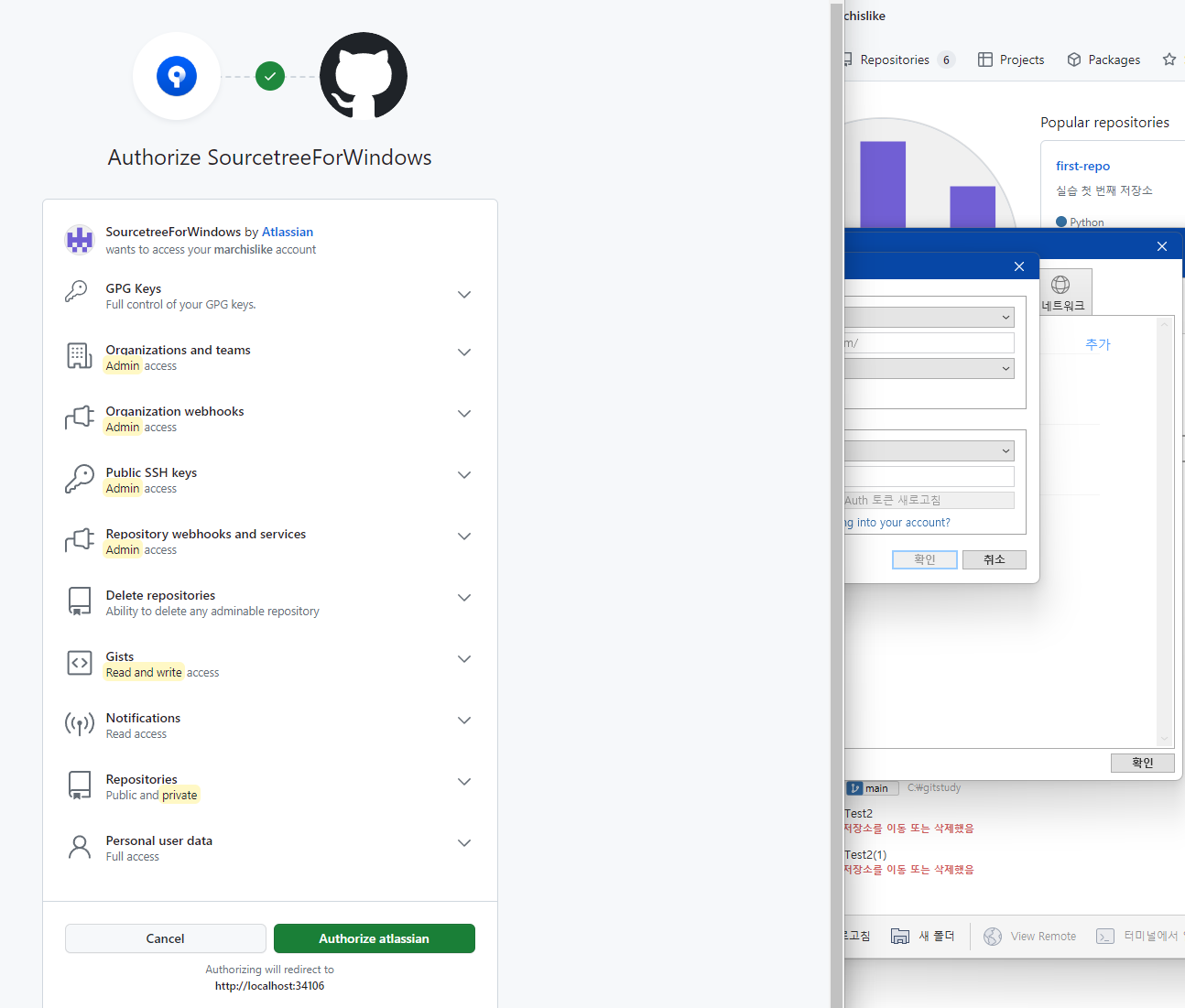
Task: Click the network globe icon in Sourcetree options
Action: pyautogui.click(x=1060, y=285)
